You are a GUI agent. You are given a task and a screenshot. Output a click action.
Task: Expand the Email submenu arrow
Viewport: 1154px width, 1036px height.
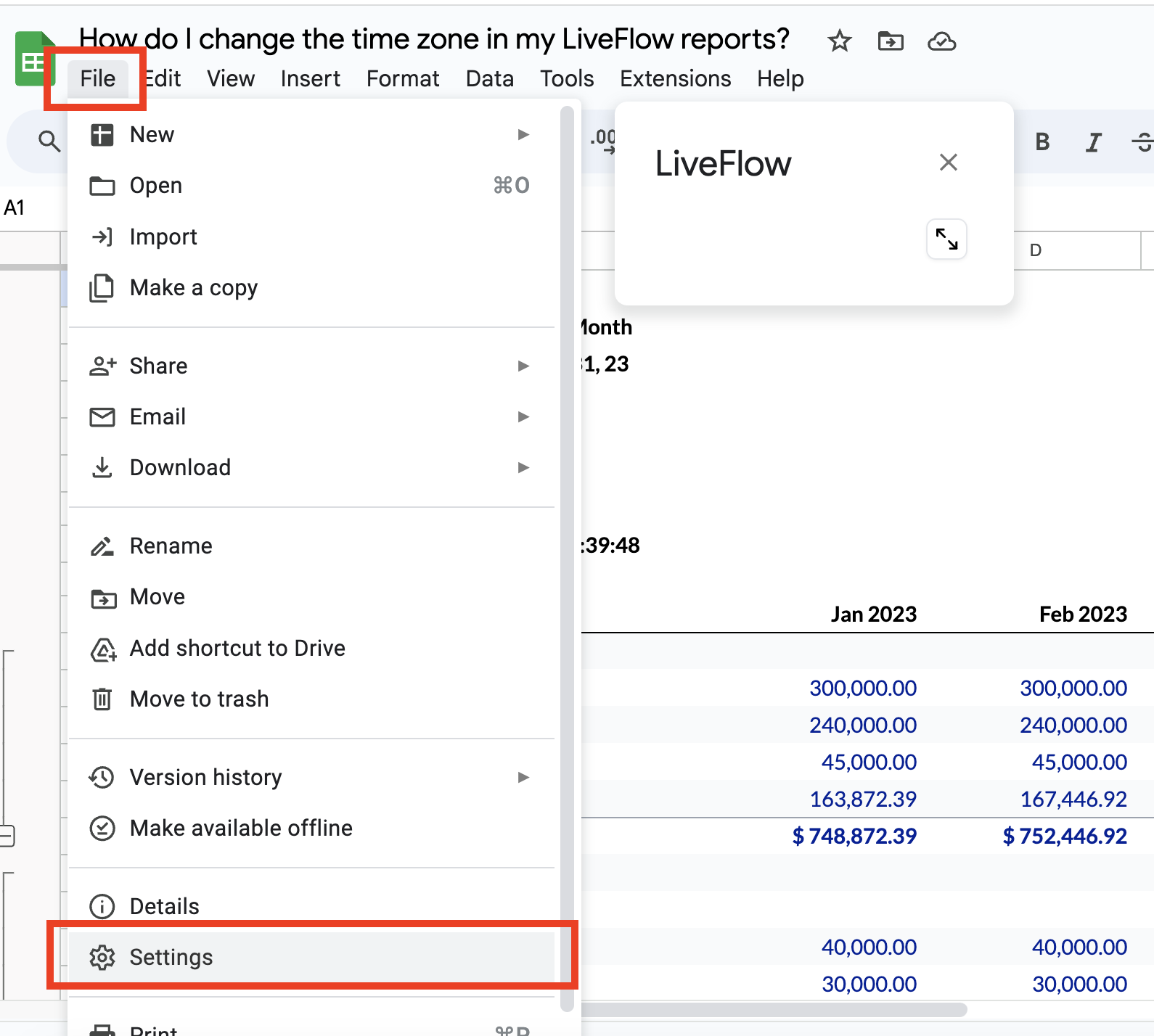coord(523,417)
